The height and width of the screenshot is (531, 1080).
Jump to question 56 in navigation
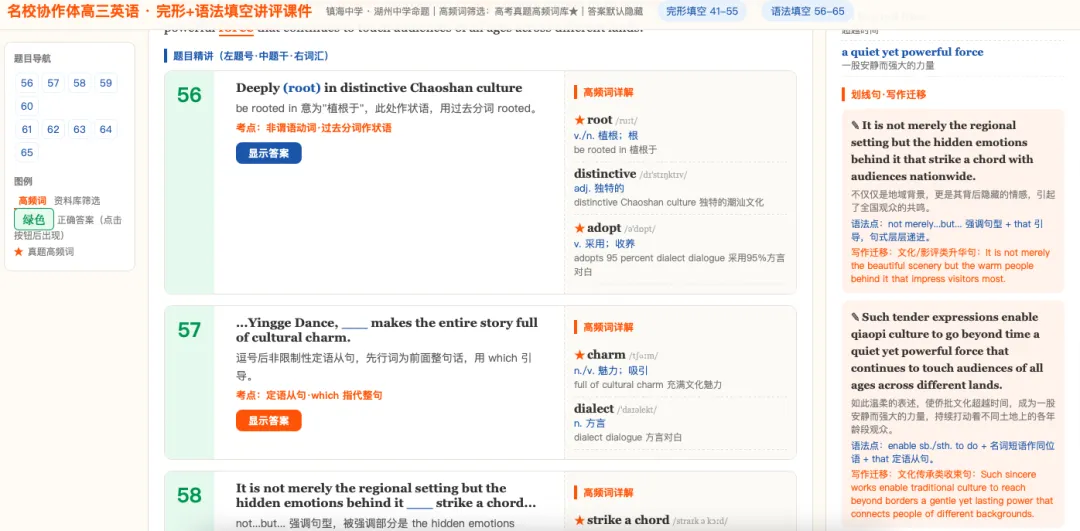click(27, 83)
